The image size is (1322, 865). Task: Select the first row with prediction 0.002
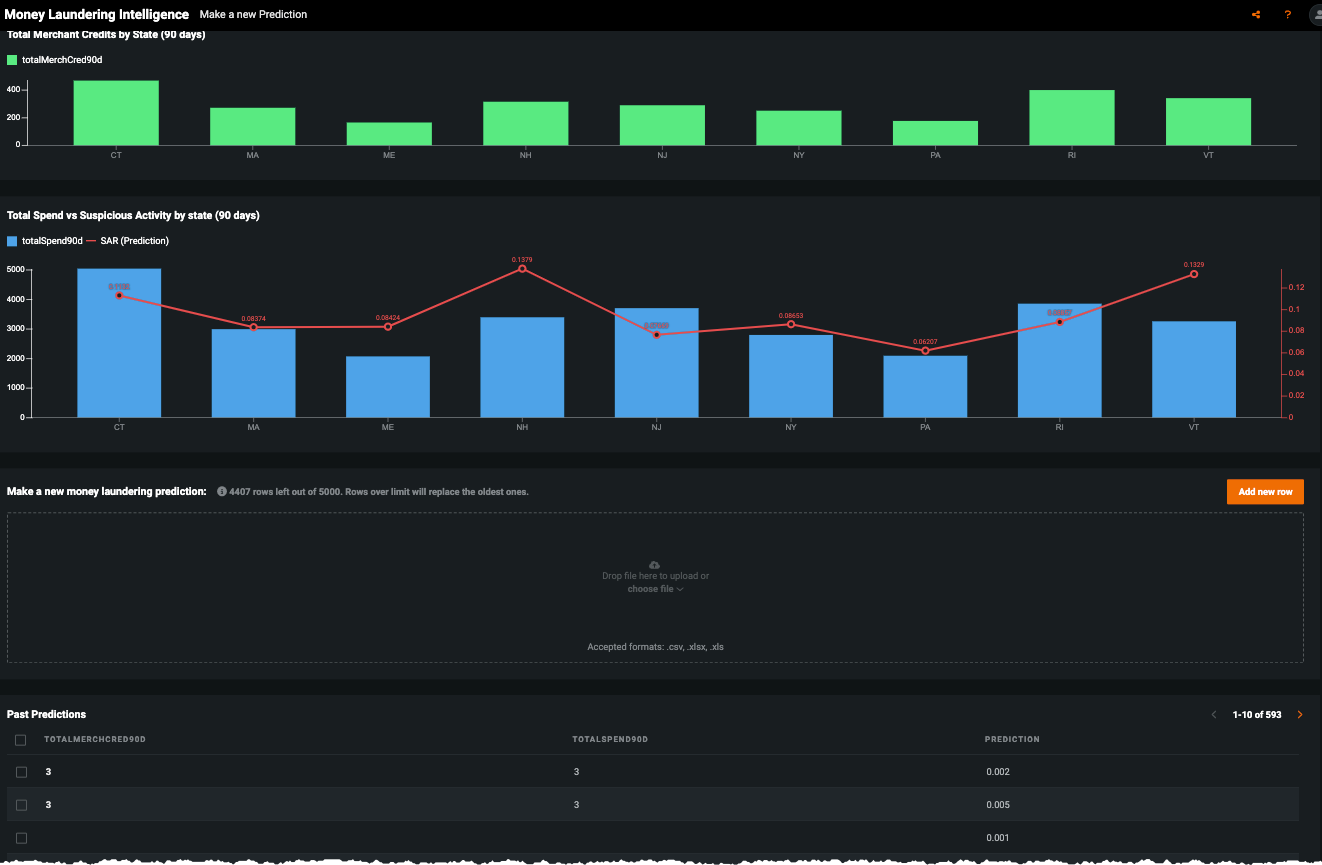point(21,772)
